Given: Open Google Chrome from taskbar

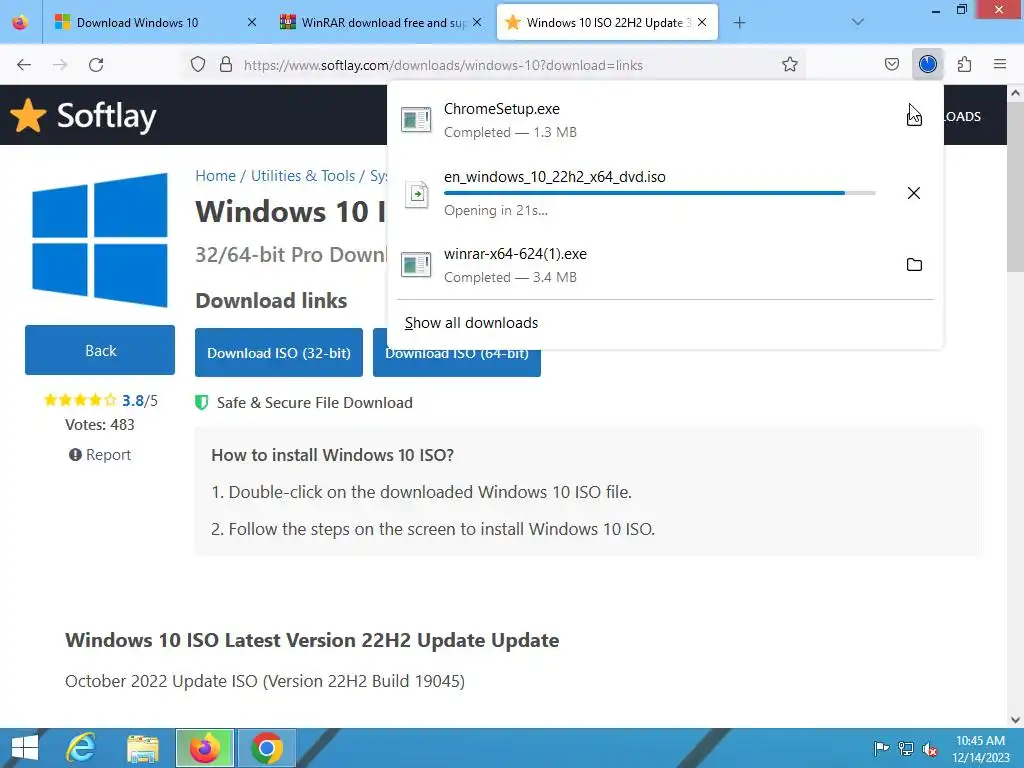Looking at the screenshot, I should 266,748.
